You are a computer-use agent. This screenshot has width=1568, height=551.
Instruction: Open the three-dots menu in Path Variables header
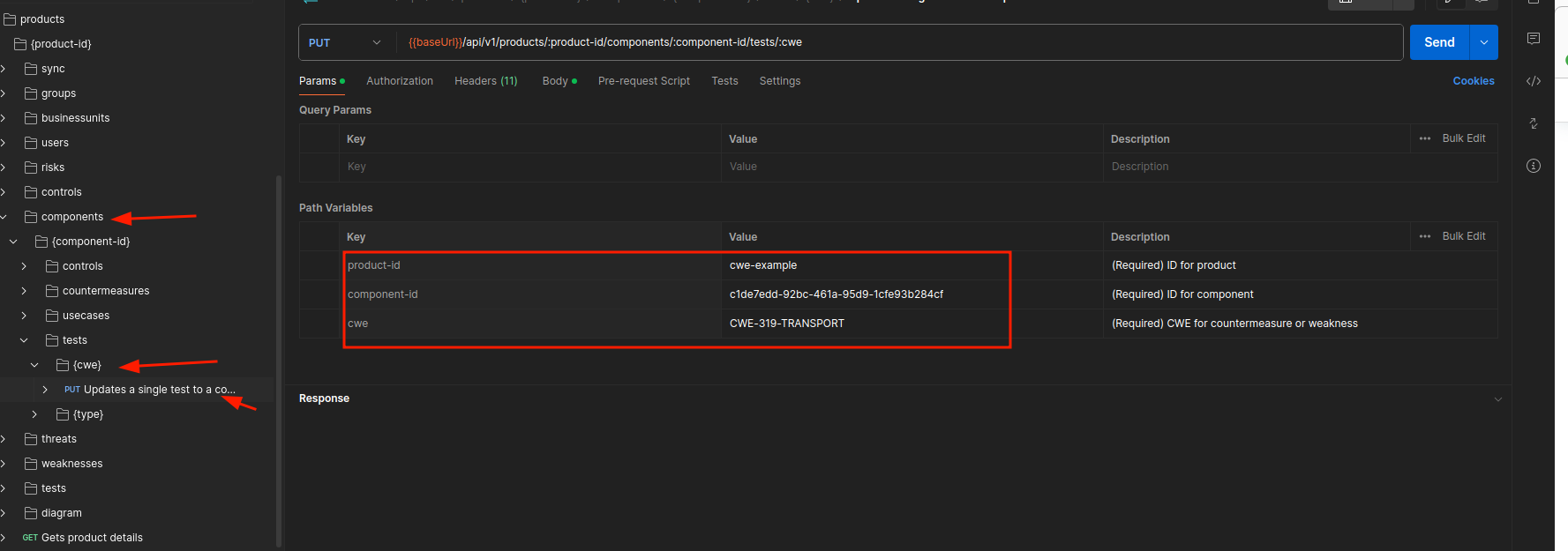coord(1425,236)
